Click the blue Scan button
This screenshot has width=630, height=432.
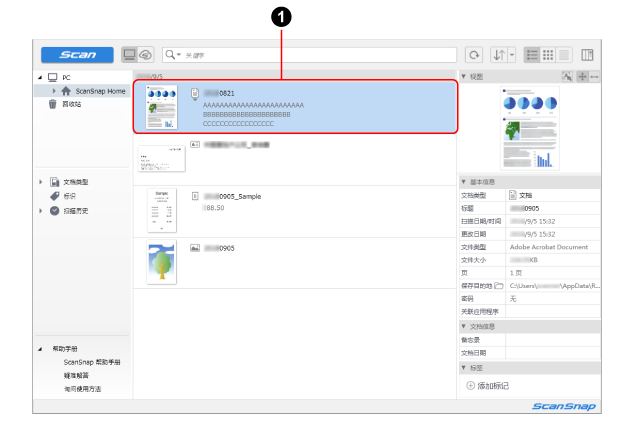pos(77,55)
